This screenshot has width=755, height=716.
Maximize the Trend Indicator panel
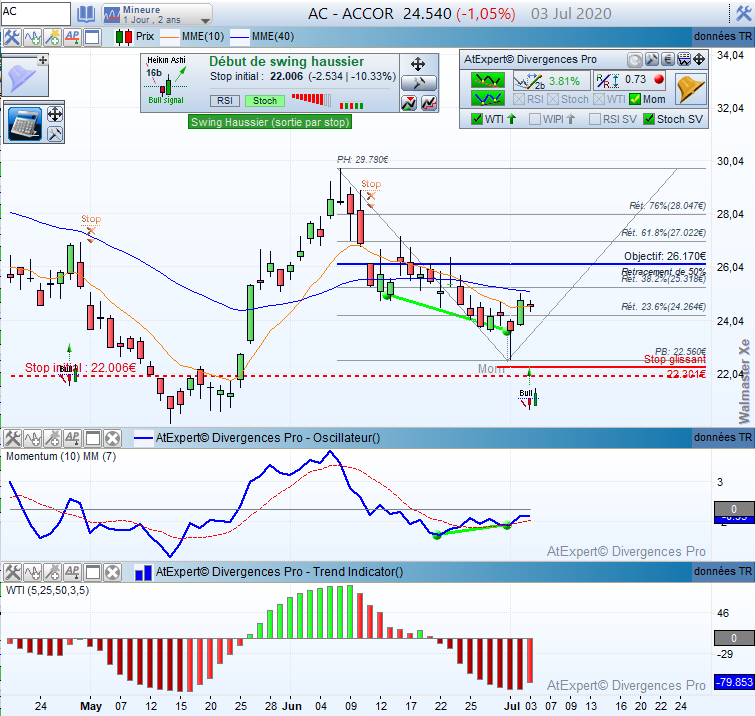(92, 573)
